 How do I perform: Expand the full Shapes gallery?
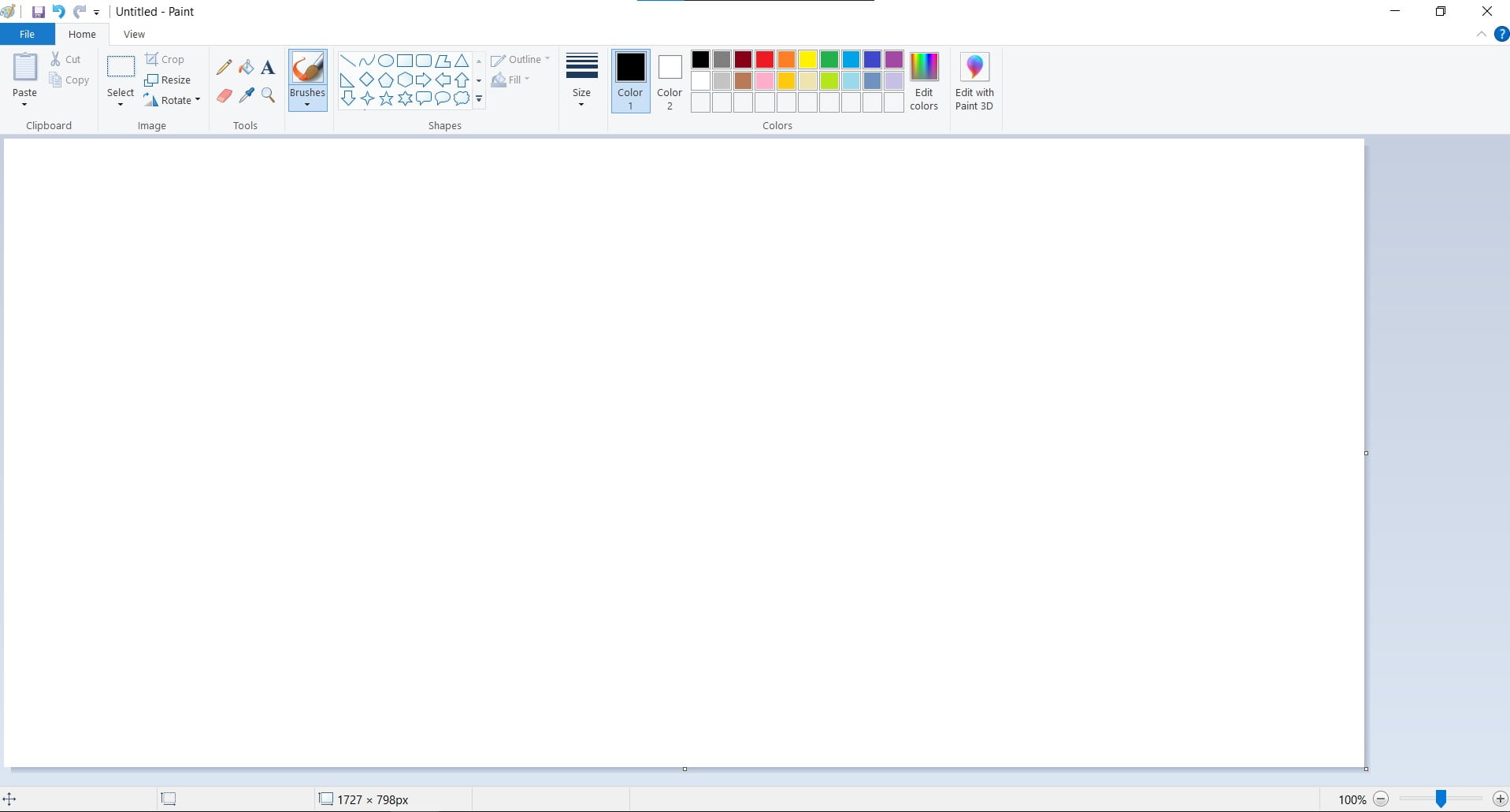click(x=479, y=99)
